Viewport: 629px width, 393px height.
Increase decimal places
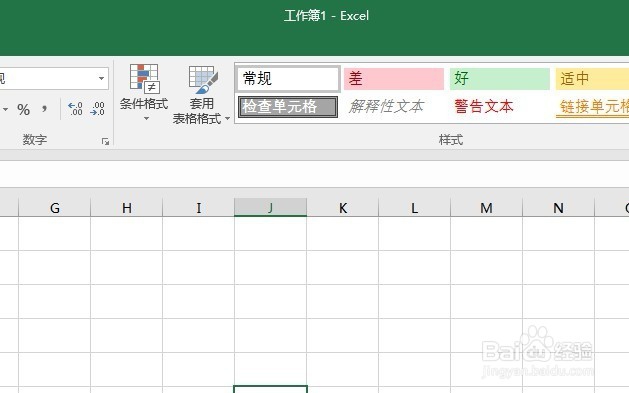tap(75, 109)
